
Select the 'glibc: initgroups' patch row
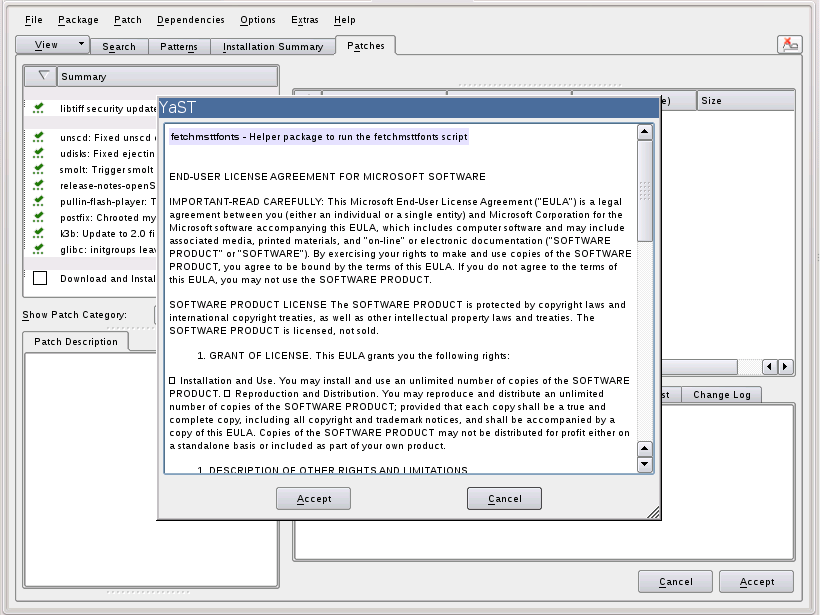coord(90,249)
